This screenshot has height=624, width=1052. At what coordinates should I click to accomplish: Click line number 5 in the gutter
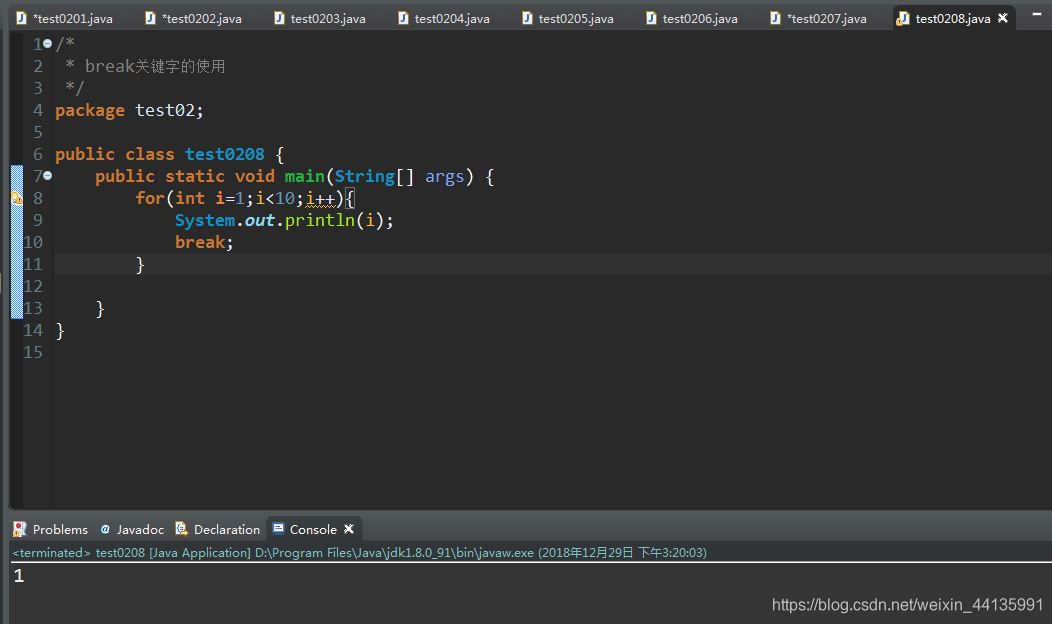click(x=38, y=132)
